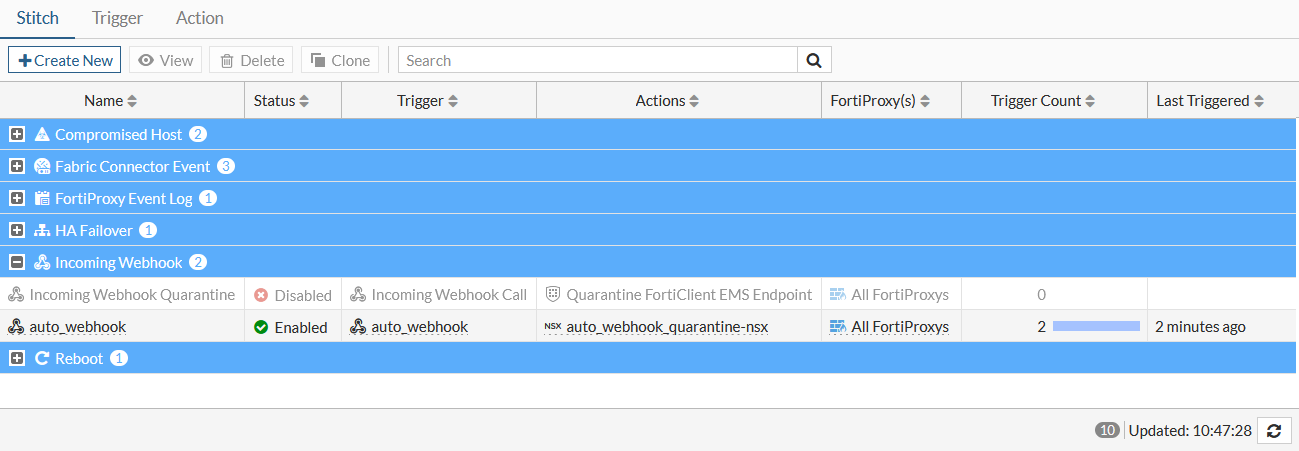Open the Action tab
This screenshot has height=451, width=1299.
point(199,18)
